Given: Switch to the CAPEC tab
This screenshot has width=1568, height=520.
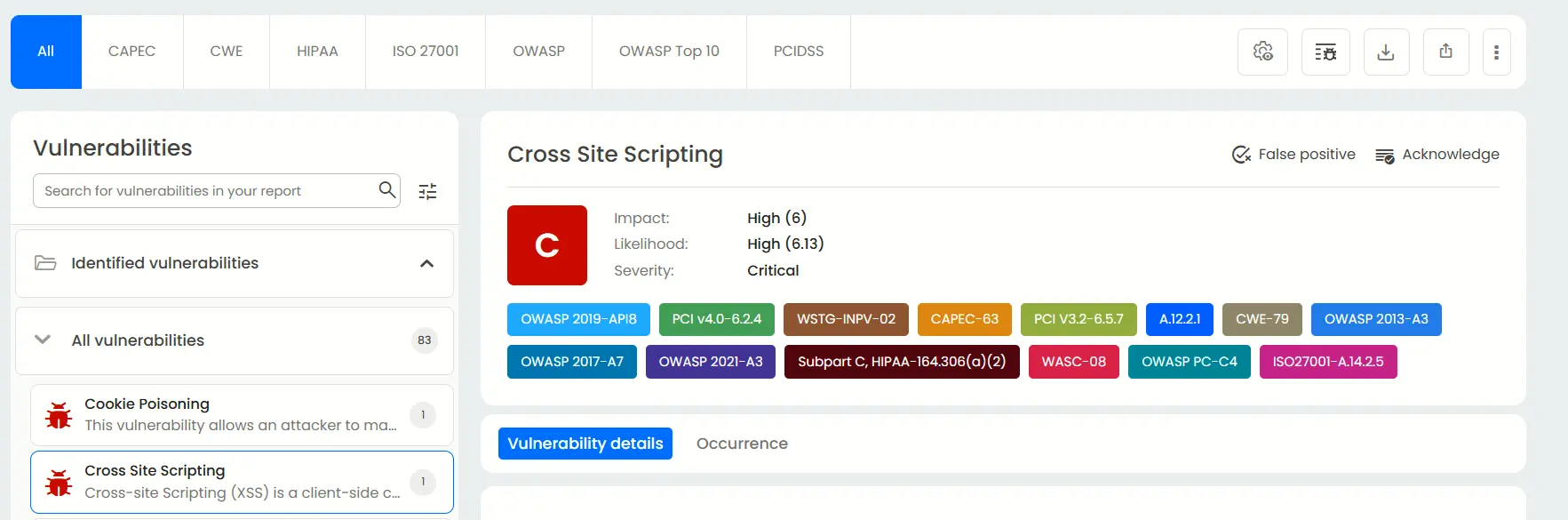Looking at the screenshot, I should (132, 52).
